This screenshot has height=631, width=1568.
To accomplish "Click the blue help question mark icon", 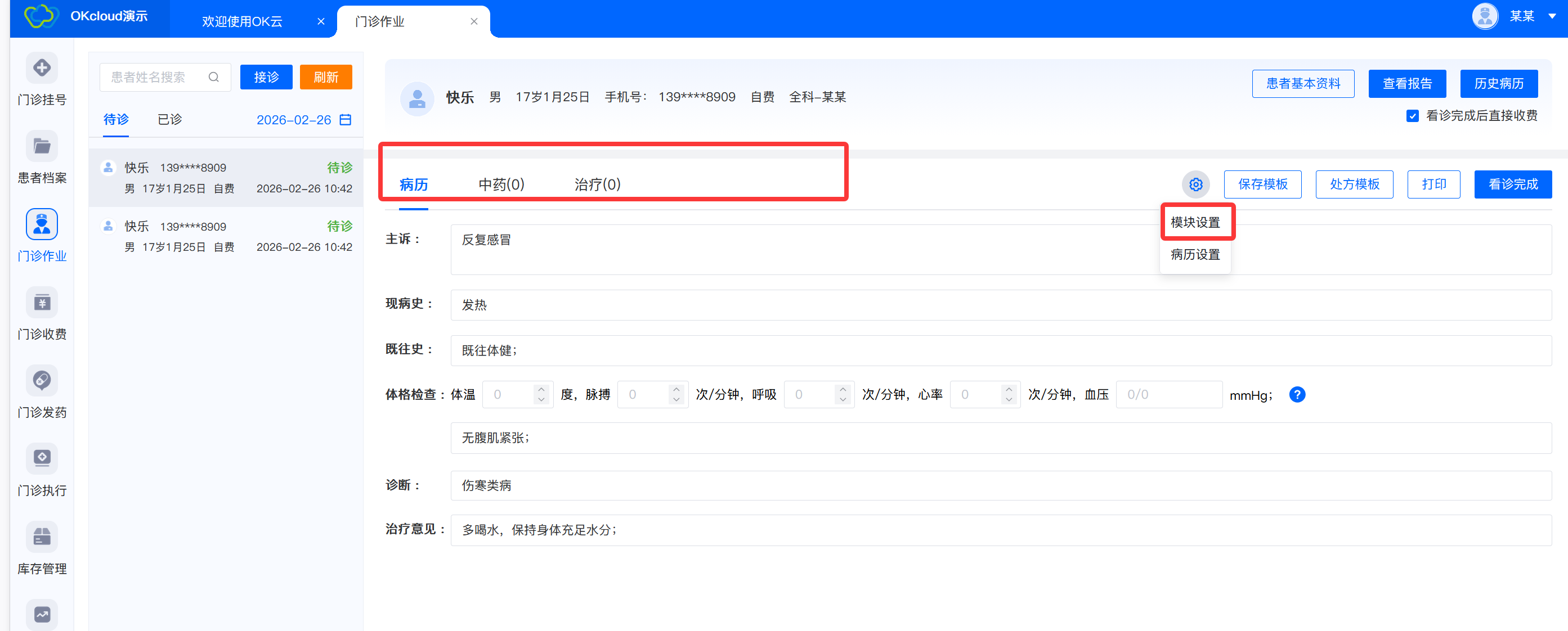I will 1297,395.
